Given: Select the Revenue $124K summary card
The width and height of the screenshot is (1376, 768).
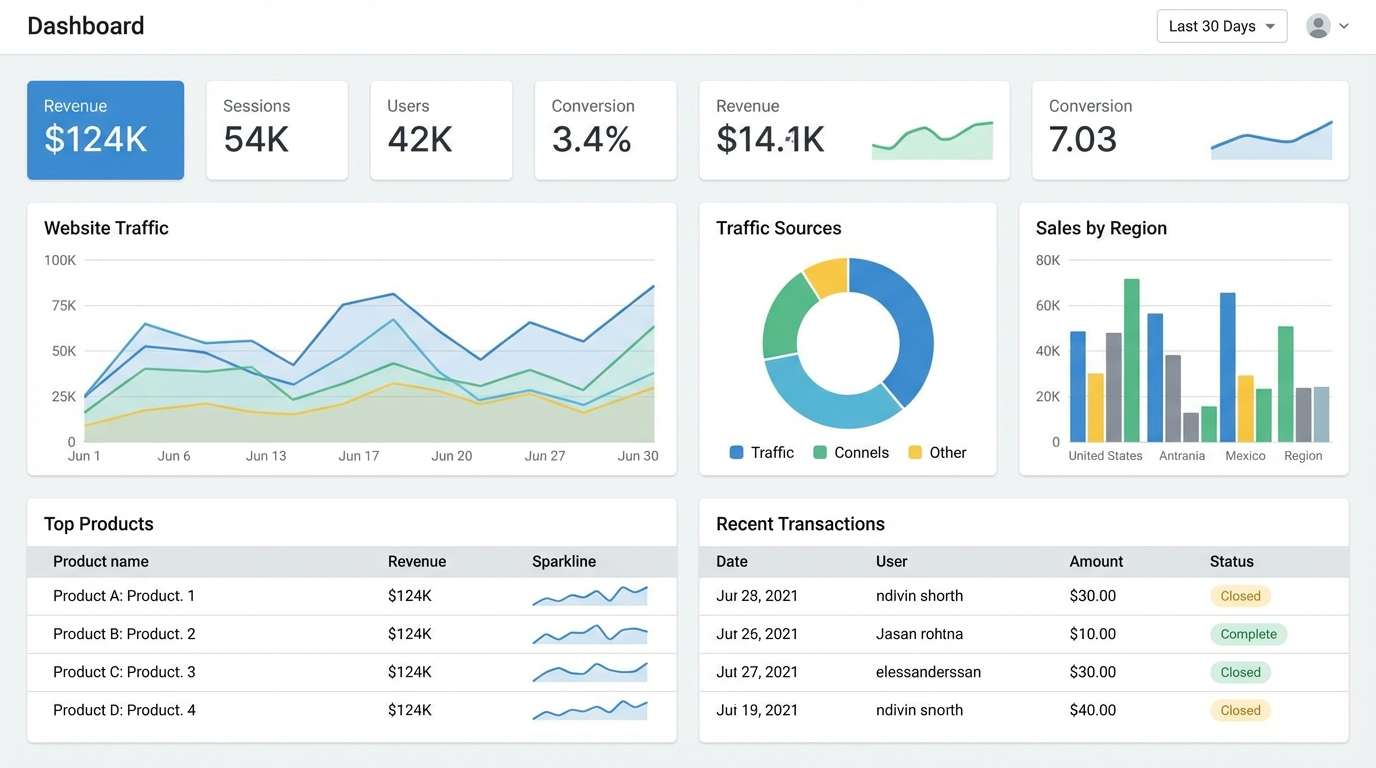Looking at the screenshot, I should click(x=105, y=130).
